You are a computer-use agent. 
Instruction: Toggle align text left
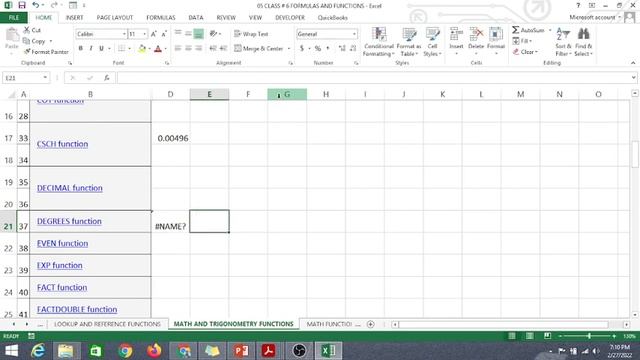(x=178, y=49)
